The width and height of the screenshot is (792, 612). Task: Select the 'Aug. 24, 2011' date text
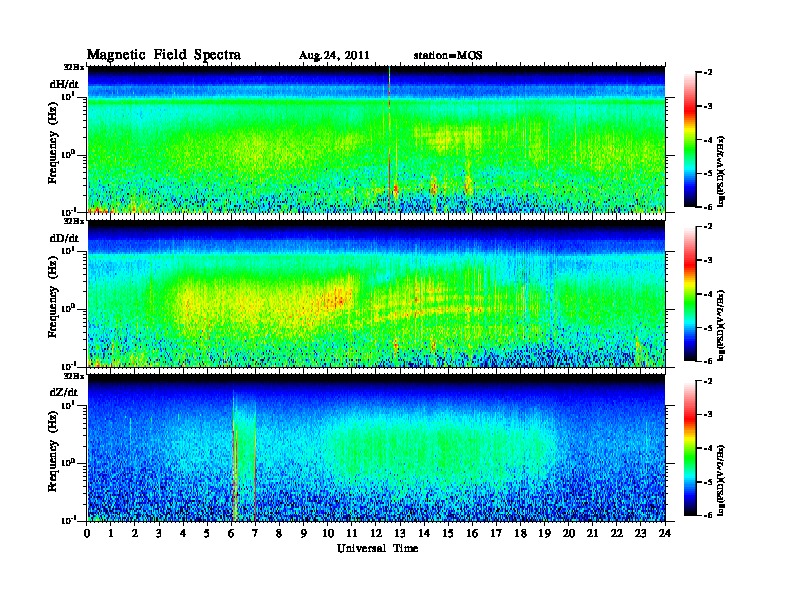click(x=334, y=56)
